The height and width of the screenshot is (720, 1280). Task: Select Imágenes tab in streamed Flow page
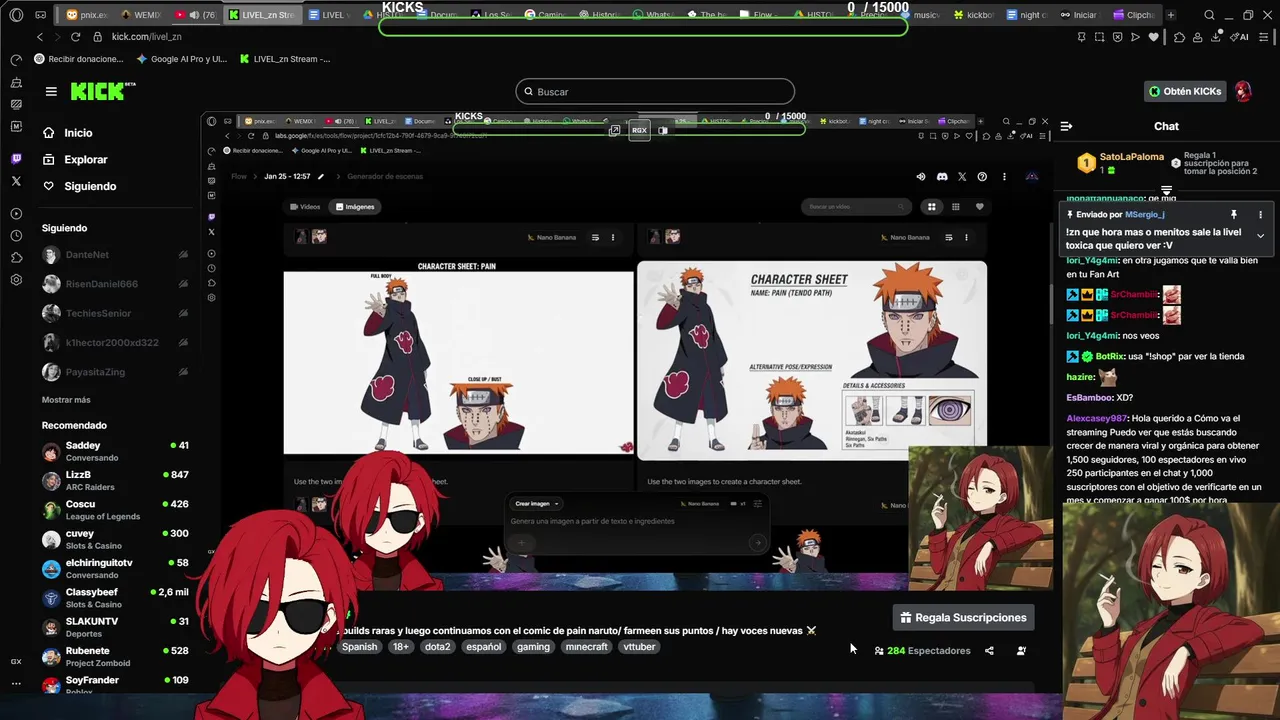pyautogui.click(x=355, y=207)
